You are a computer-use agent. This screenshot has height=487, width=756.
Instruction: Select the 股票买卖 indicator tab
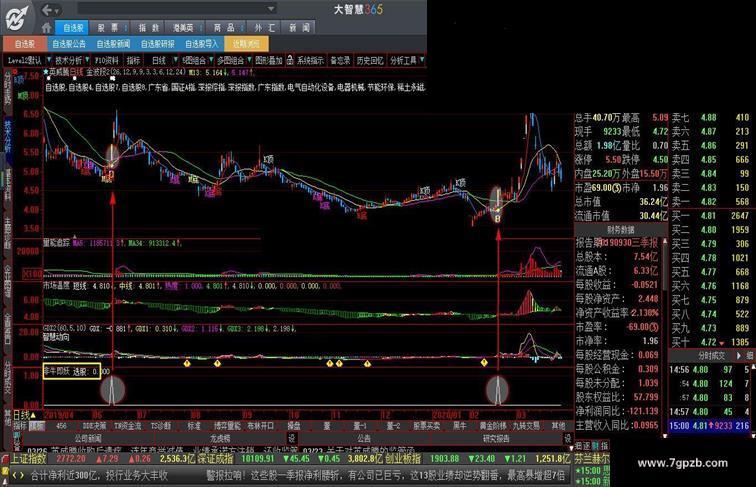point(426,426)
